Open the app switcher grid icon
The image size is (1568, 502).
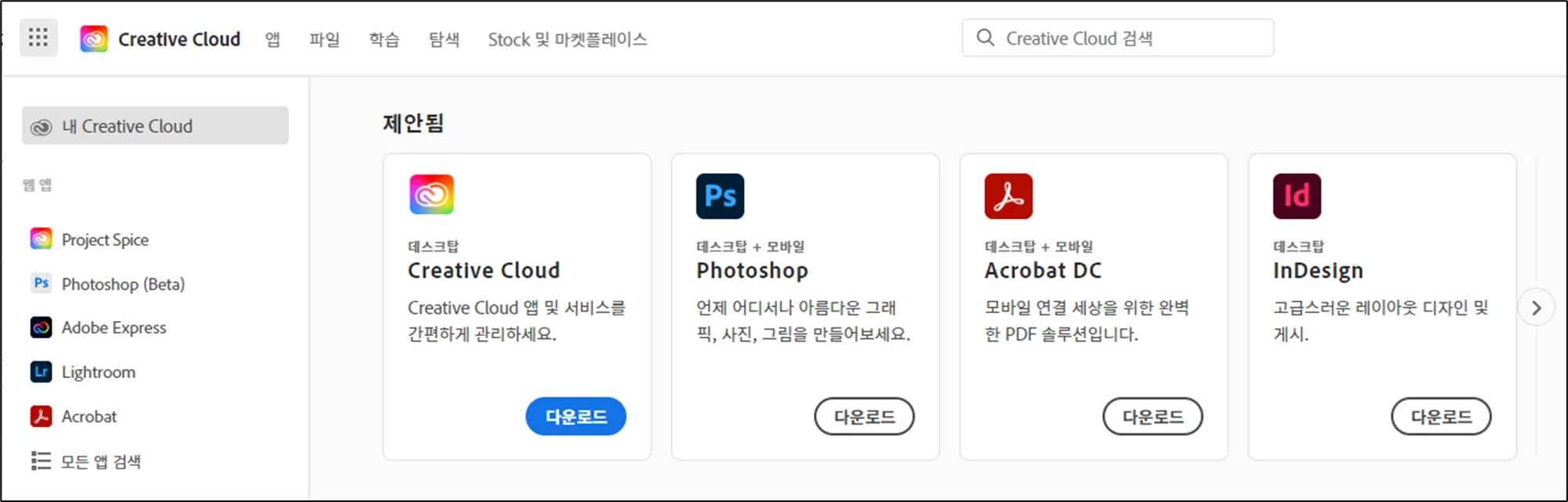tap(38, 38)
